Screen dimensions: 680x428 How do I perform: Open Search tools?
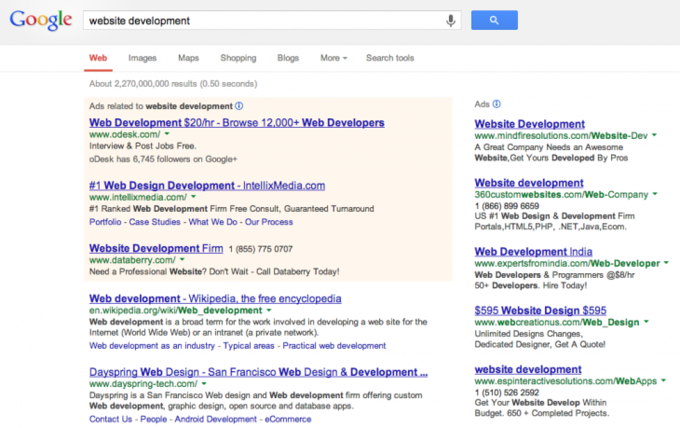390,58
